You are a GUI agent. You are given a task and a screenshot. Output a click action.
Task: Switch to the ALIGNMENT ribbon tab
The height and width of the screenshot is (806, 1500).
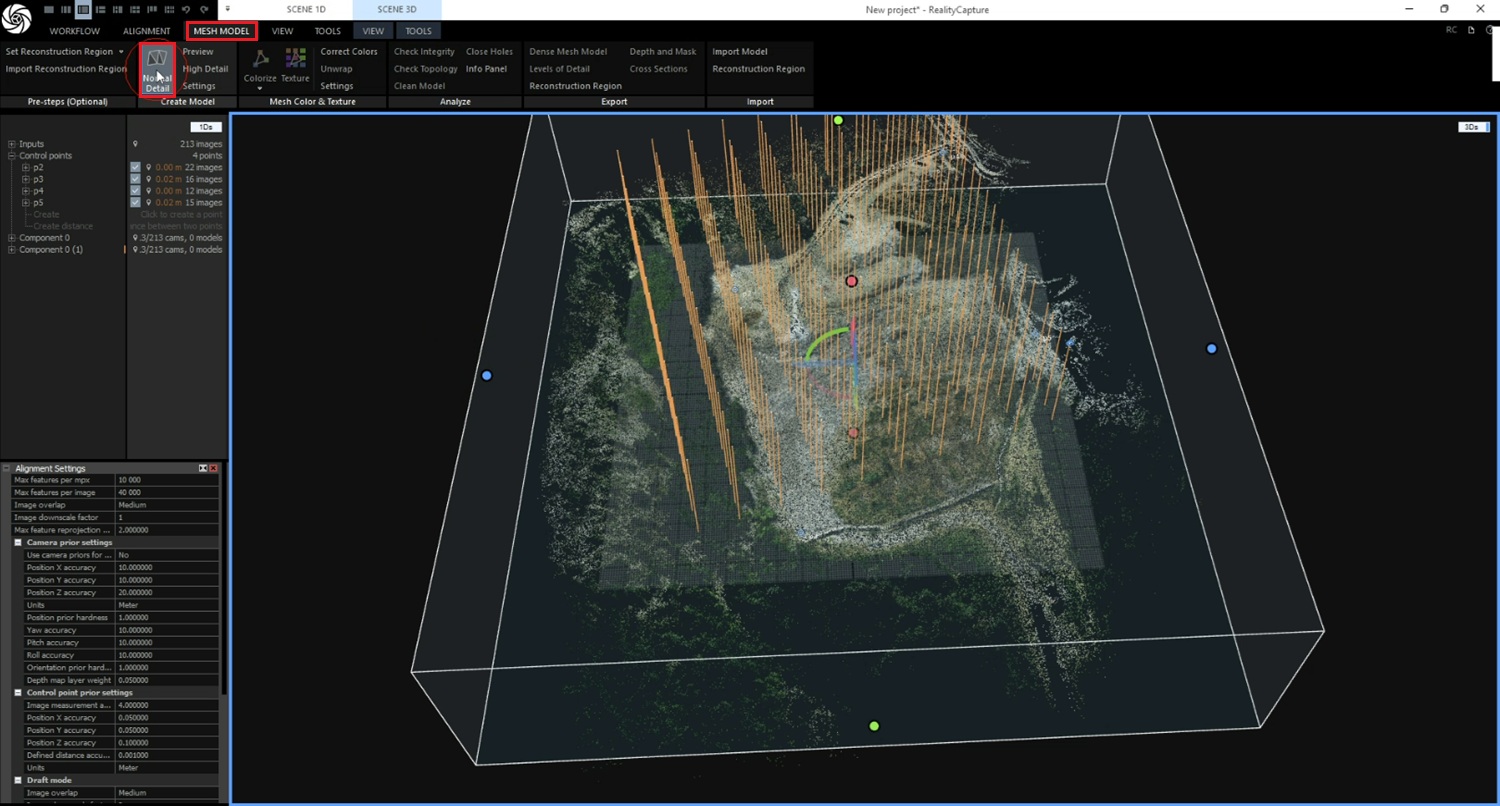point(146,31)
